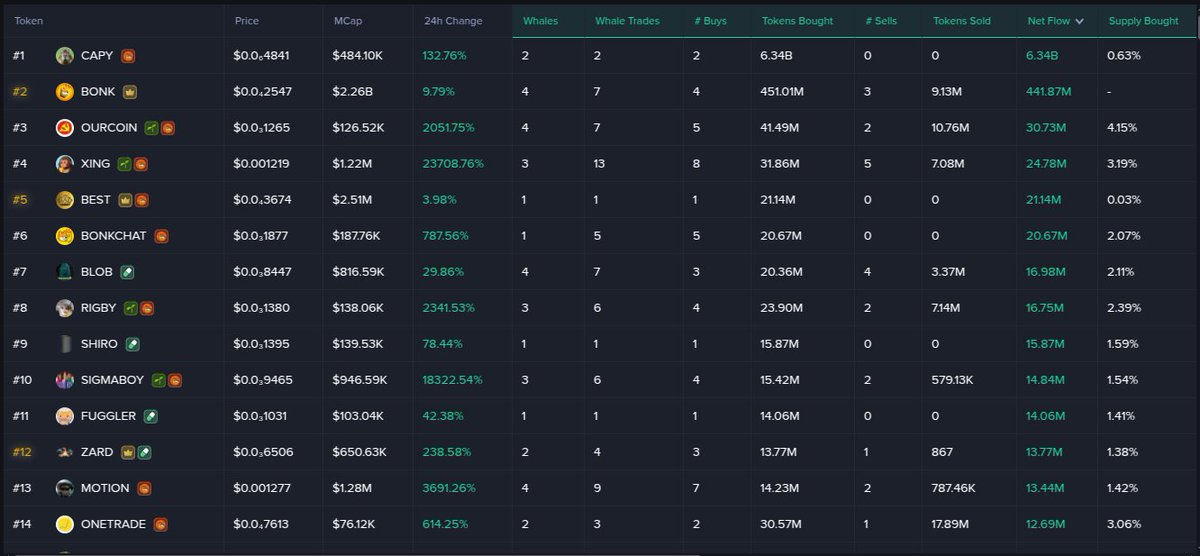Open the SIGMABOY token name
Screen dimensions: 1200x556
(114, 380)
